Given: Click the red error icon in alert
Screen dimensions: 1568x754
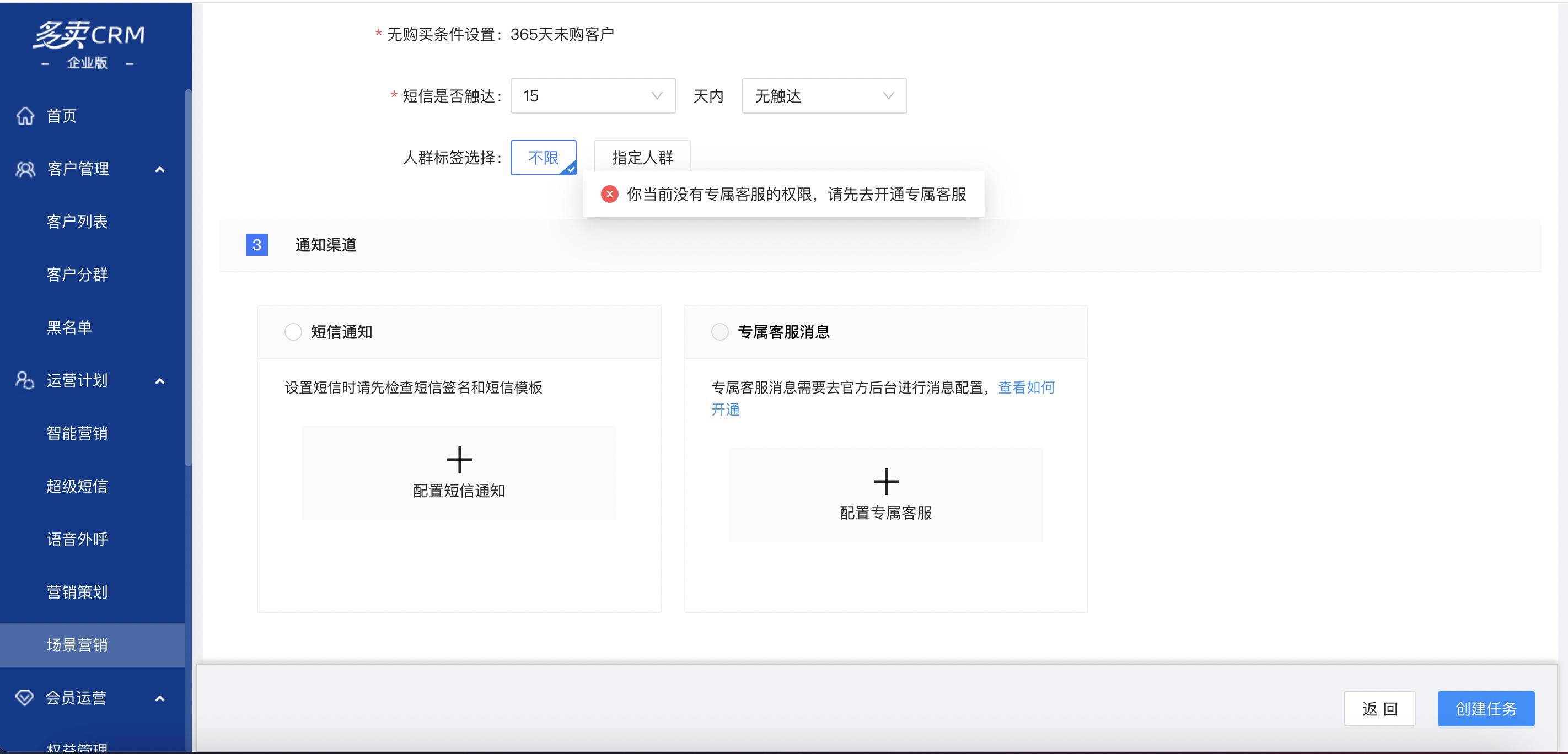Looking at the screenshot, I should click(x=609, y=194).
